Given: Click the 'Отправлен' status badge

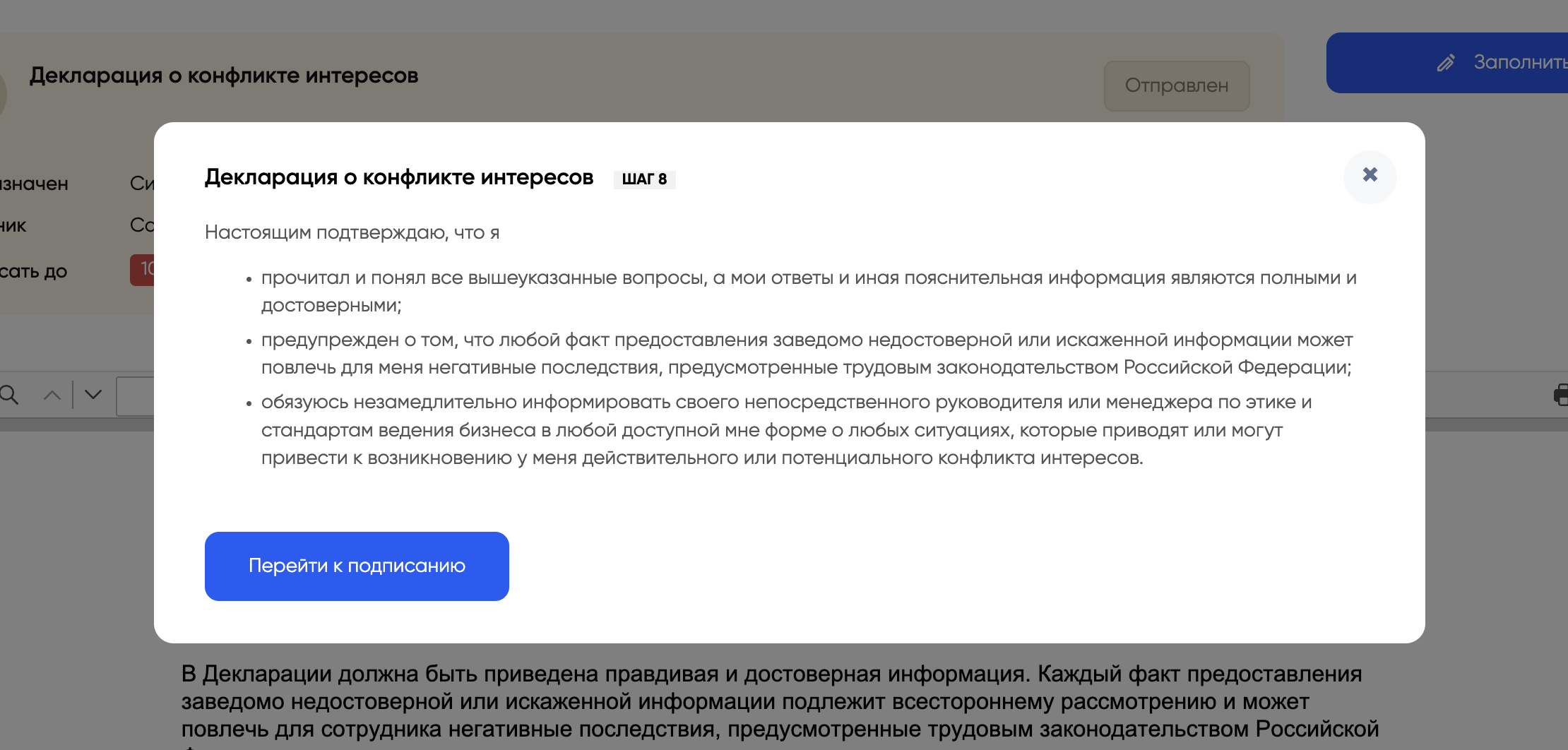Looking at the screenshot, I should pyautogui.click(x=1176, y=85).
